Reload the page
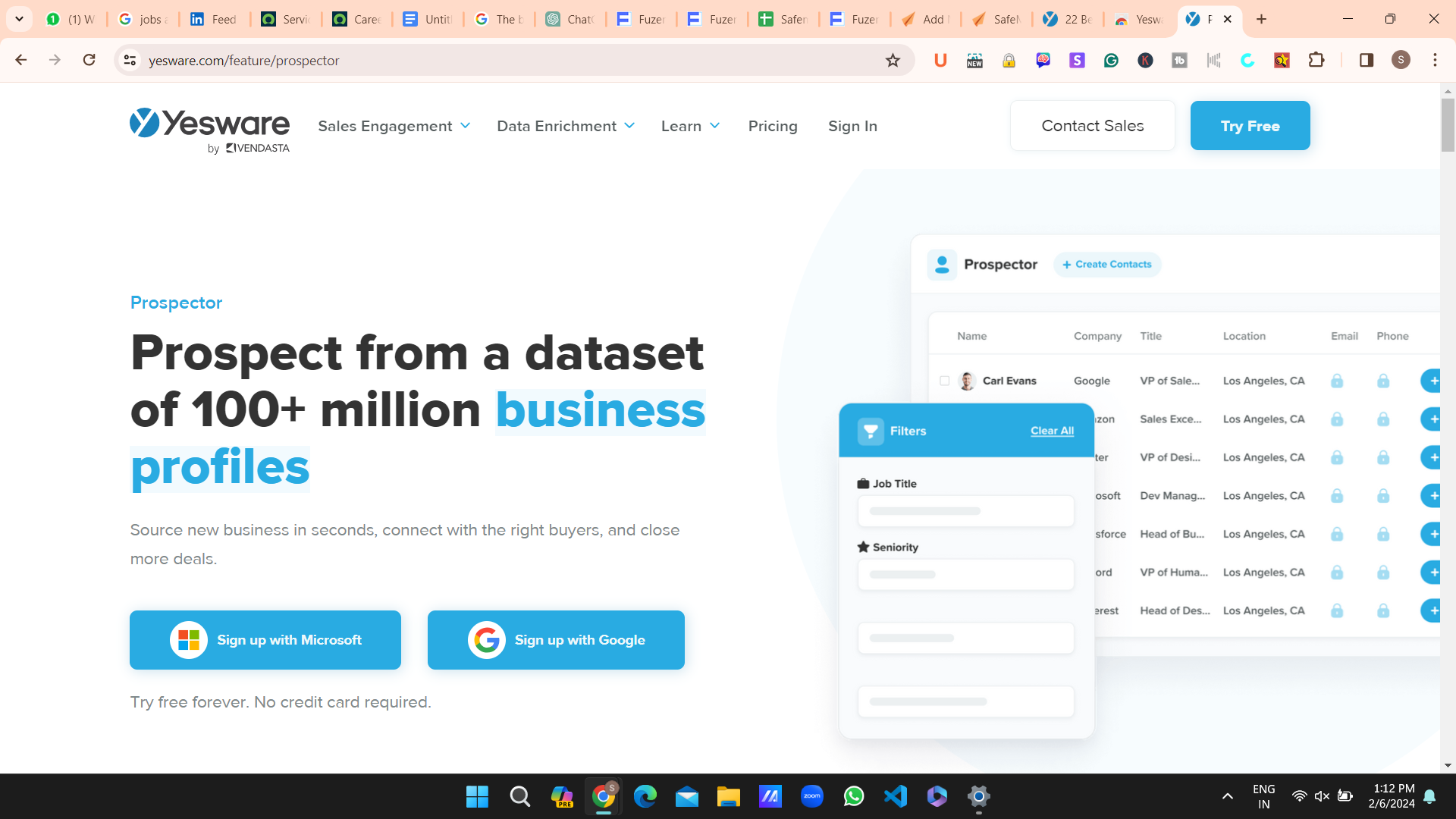The image size is (1456, 819). [89, 60]
